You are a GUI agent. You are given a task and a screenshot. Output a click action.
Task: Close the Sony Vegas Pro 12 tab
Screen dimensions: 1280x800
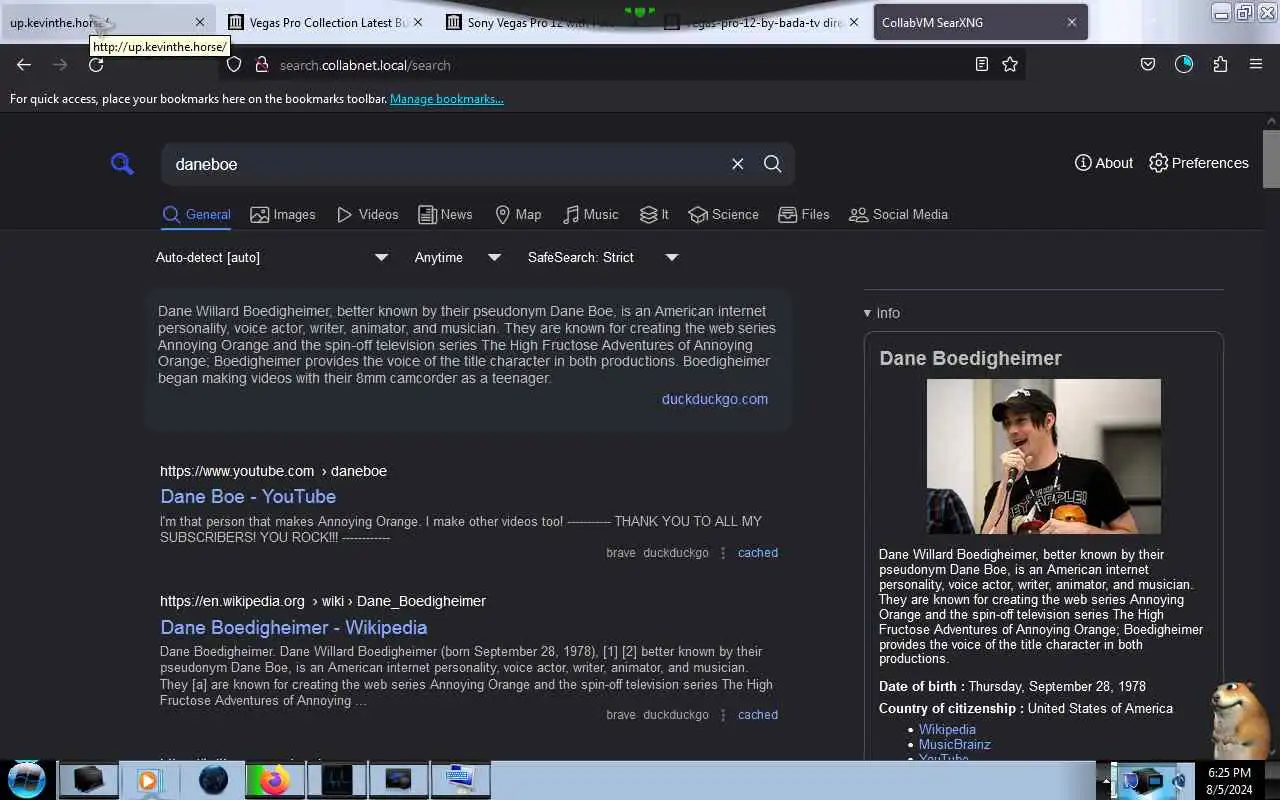[x=636, y=22]
